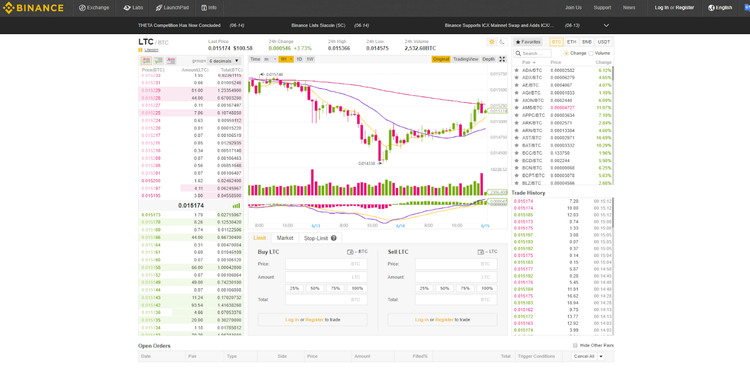
Task: Open the 6 decimals grouping dropdown
Action: pyautogui.click(x=224, y=61)
